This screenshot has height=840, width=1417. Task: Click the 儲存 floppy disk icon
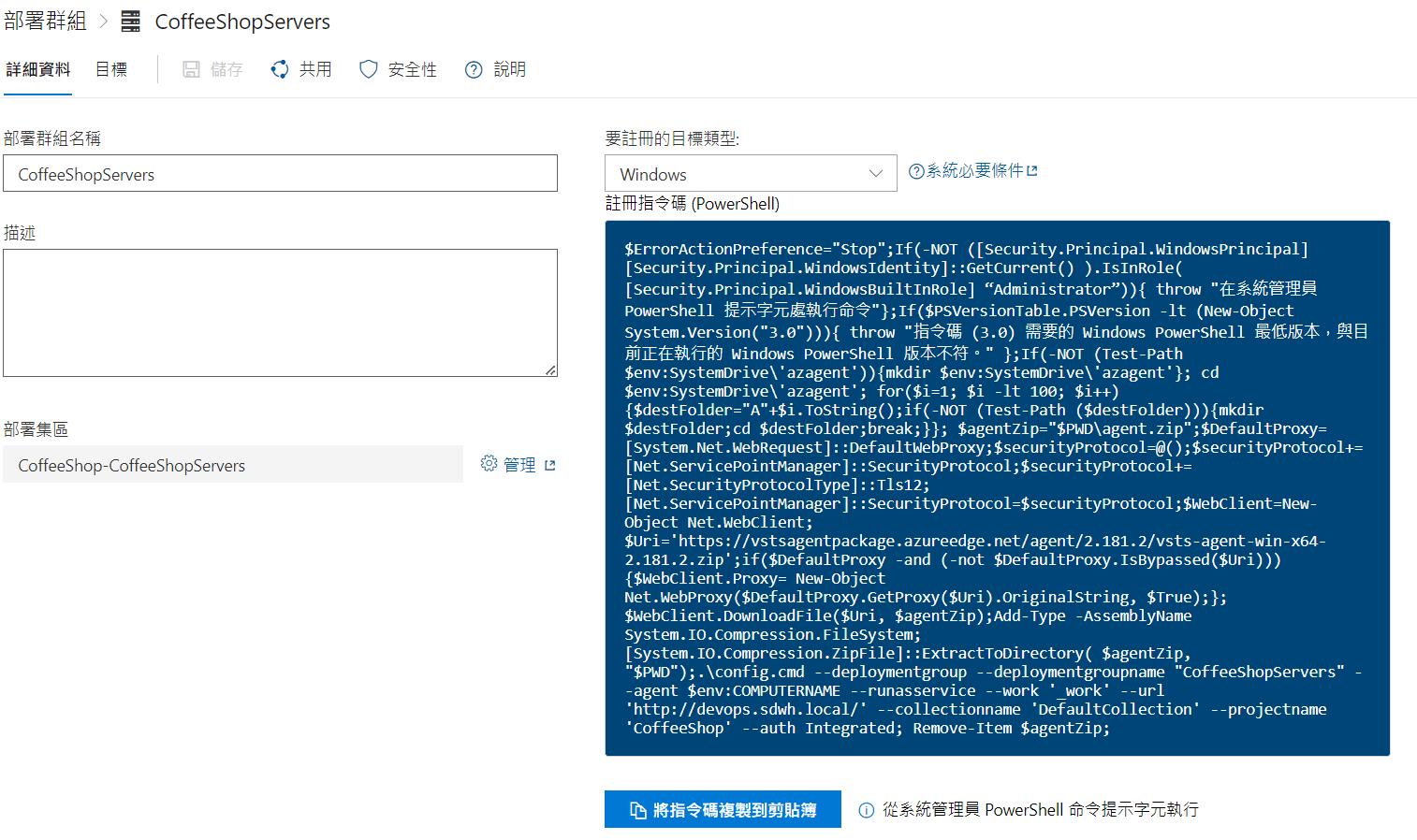191,69
